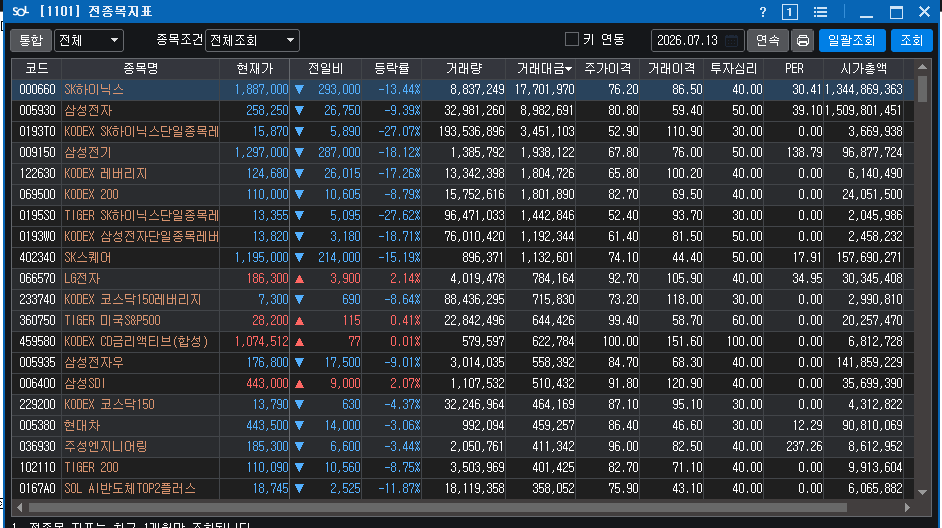Toggle the 키 연동 checkbox
This screenshot has width=942, height=528.
[x=572, y=40]
